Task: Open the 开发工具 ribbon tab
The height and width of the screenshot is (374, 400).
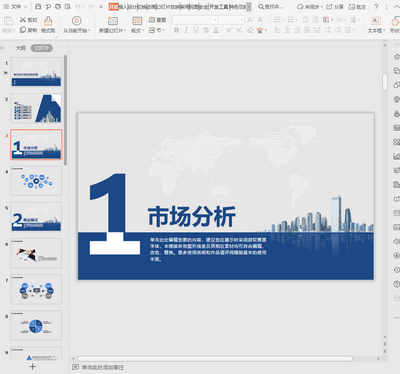Action: (x=219, y=7)
